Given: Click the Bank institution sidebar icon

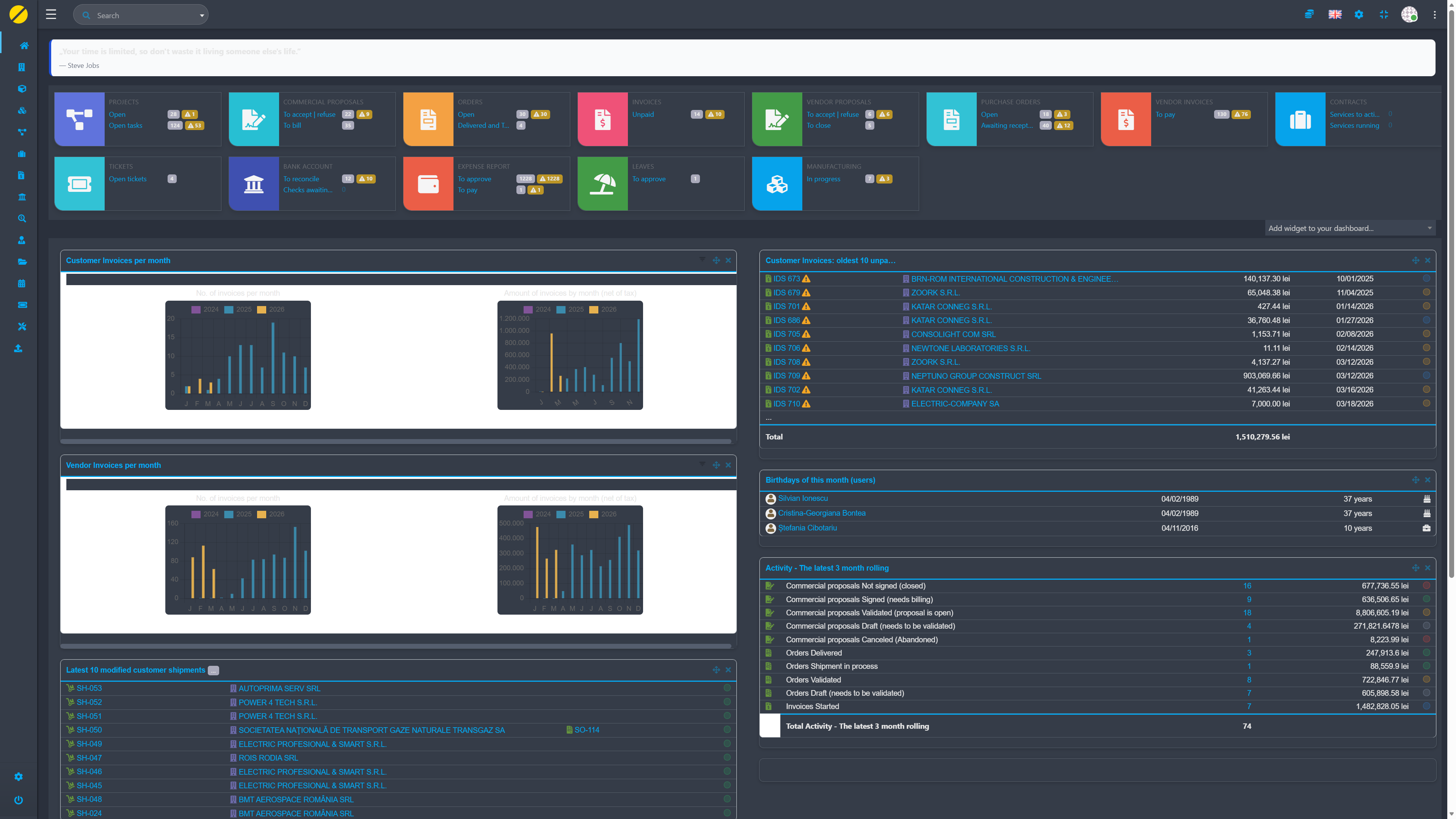Looking at the screenshot, I should (22, 197).
